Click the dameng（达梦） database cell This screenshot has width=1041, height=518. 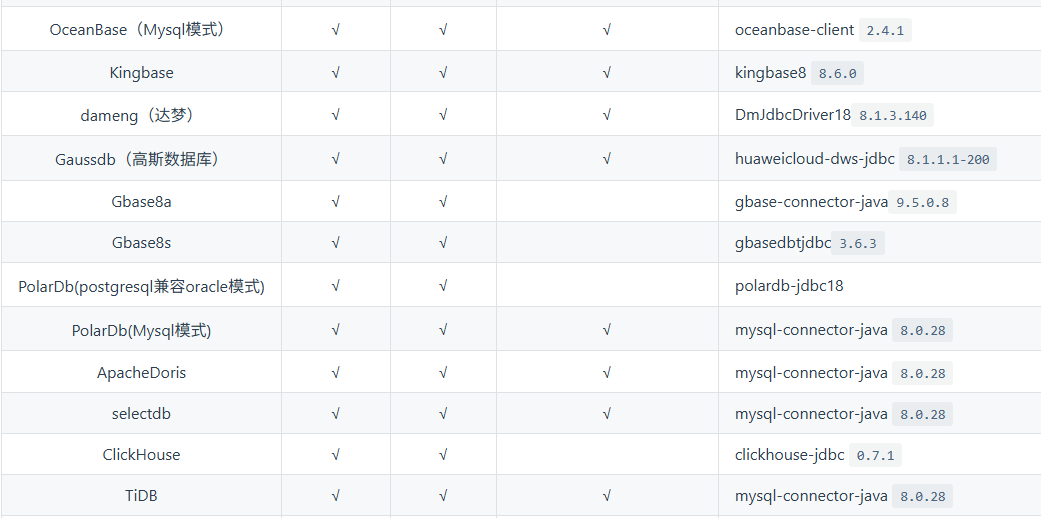[141, 115]
